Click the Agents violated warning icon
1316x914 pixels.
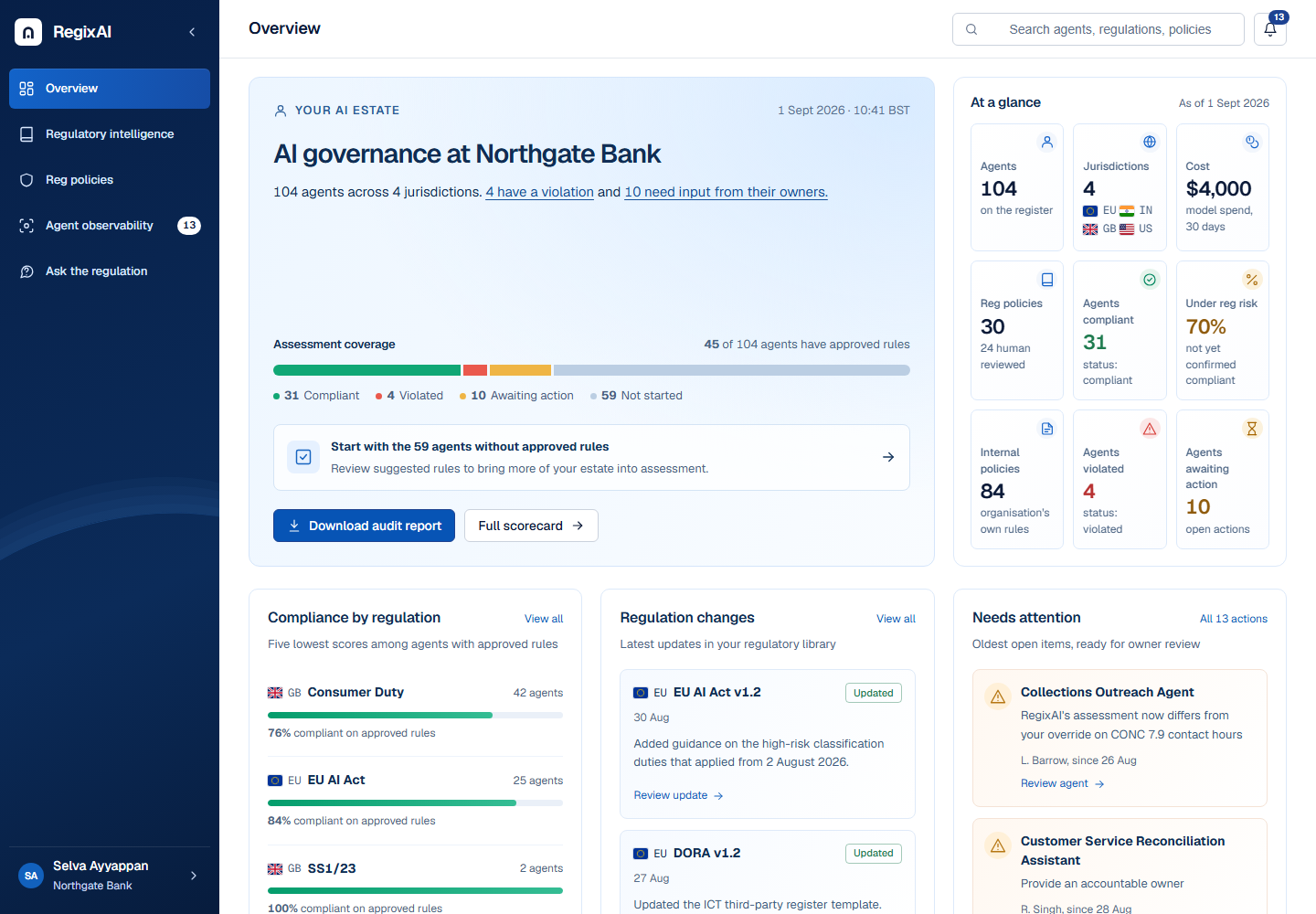[x=1150, y=429]
